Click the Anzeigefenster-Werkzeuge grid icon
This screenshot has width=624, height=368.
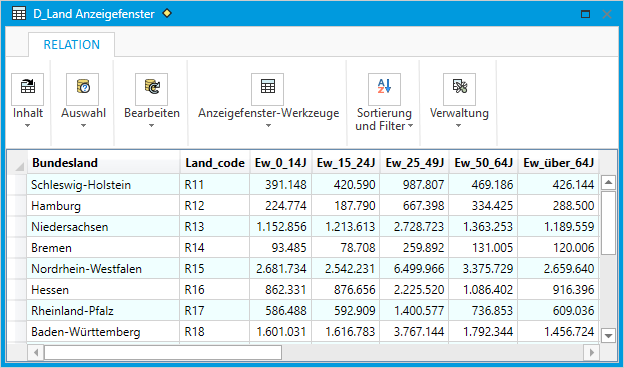(x=267, y=89)
